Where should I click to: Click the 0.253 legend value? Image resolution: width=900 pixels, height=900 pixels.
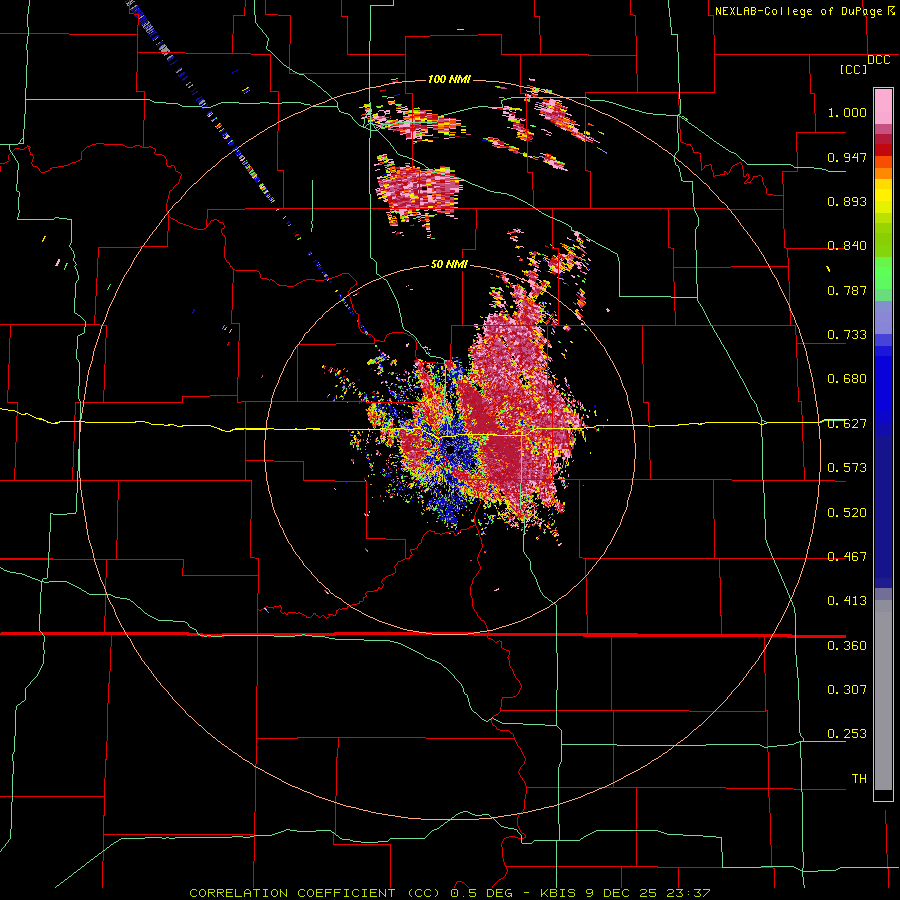(847, 734)
